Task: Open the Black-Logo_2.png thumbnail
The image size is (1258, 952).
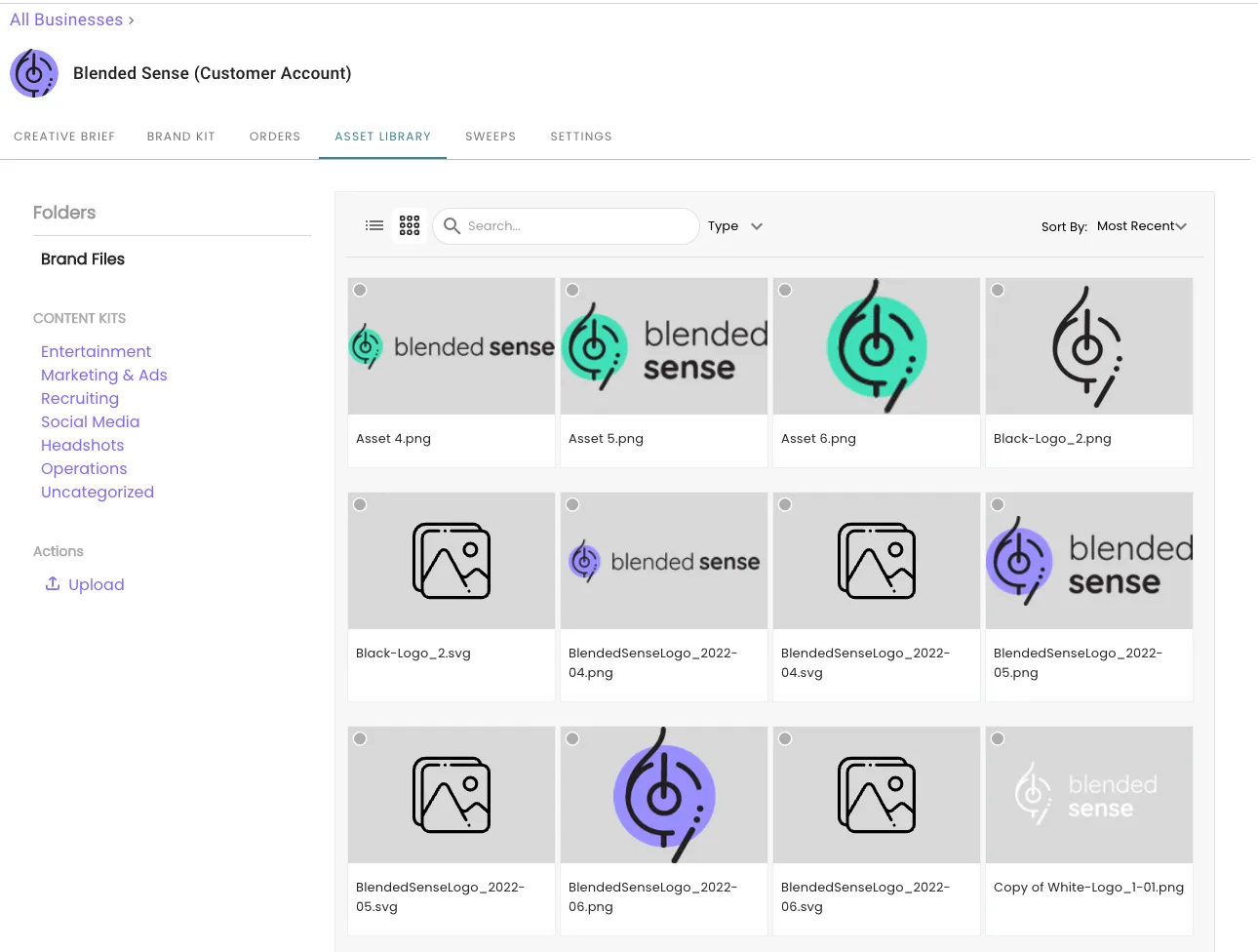Action: tap(1089, 346)
